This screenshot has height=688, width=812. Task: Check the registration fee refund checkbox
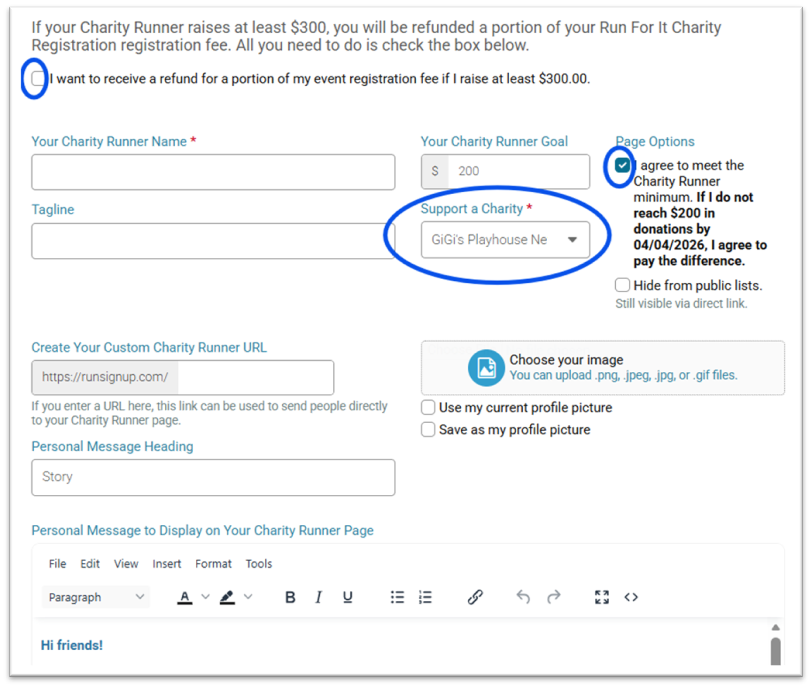pyautogui.click(x=38, y=78)
